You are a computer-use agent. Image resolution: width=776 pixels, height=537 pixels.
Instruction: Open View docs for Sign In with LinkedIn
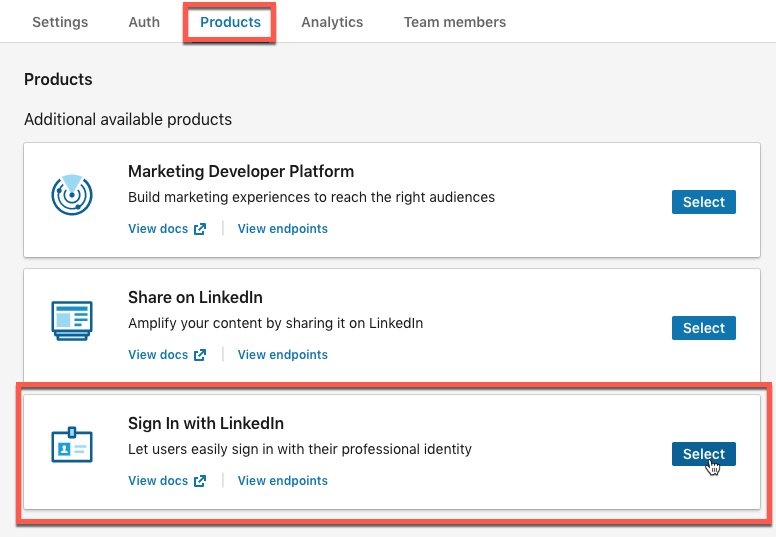167,481
